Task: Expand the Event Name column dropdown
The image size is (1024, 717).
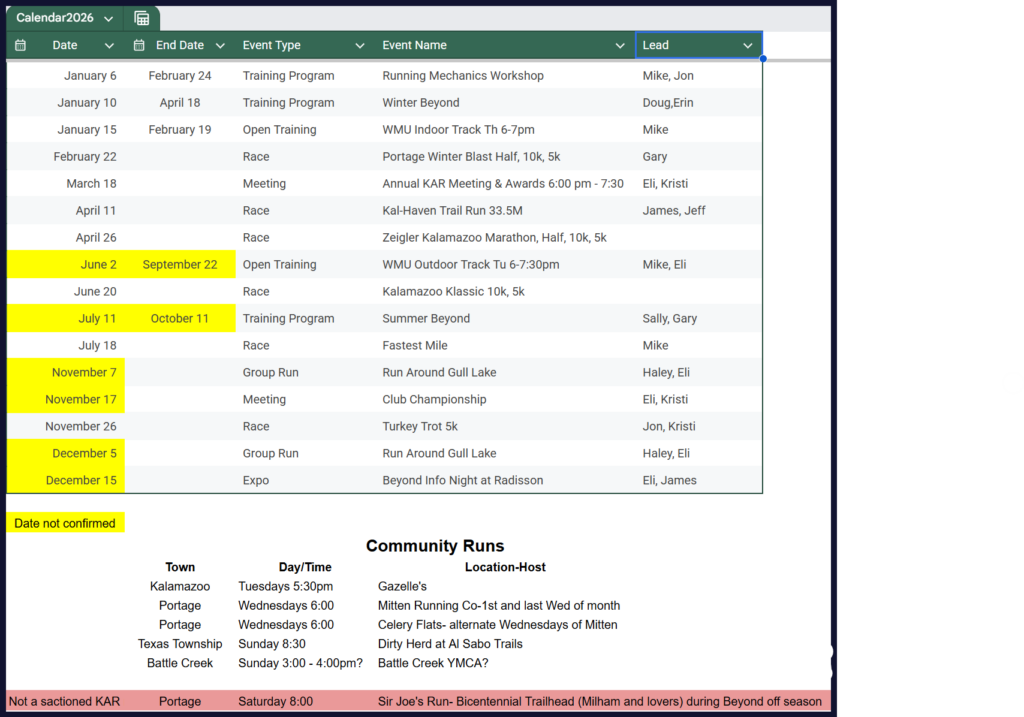Action: [x=620, y=45]
